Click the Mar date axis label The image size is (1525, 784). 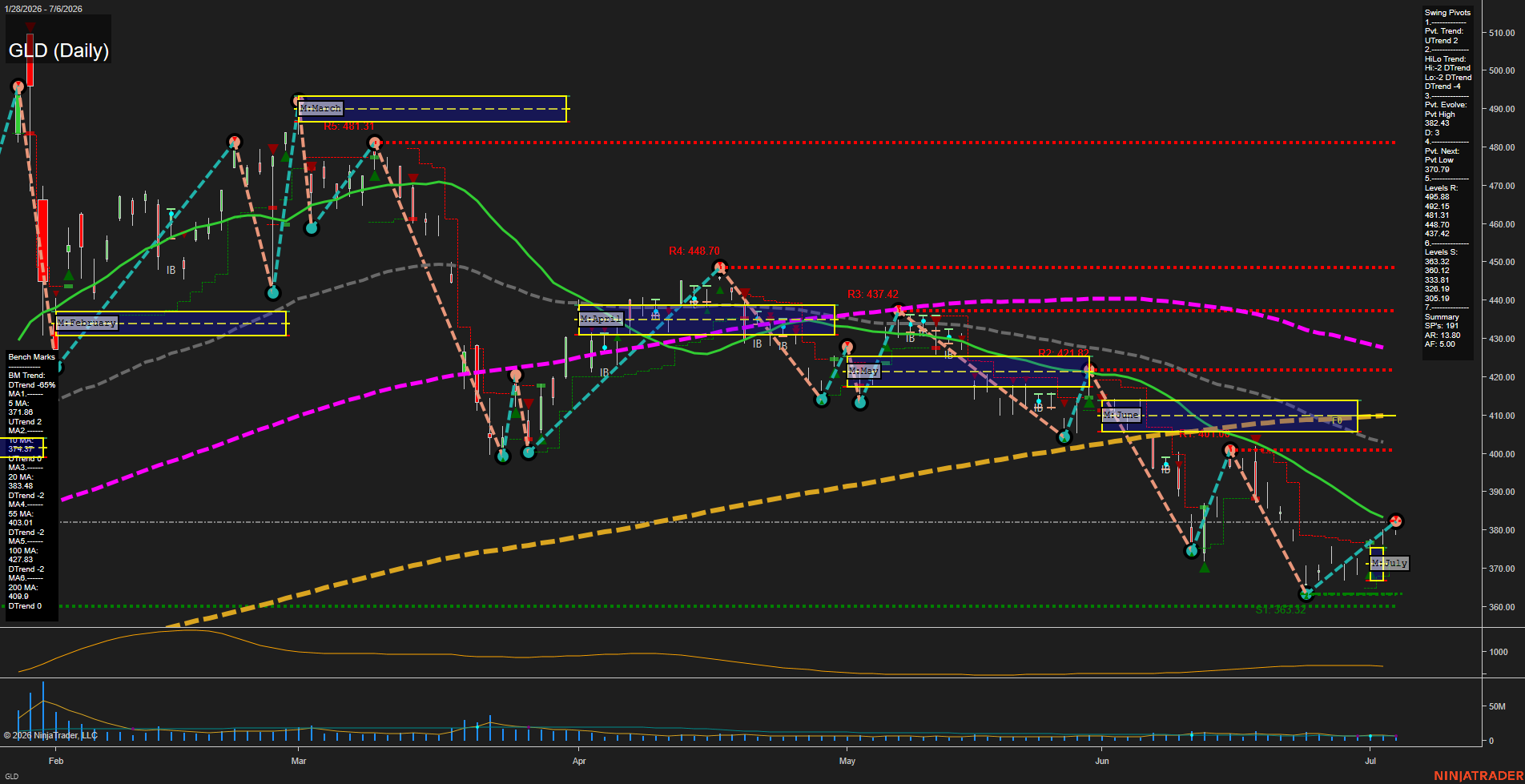point(299,761)
